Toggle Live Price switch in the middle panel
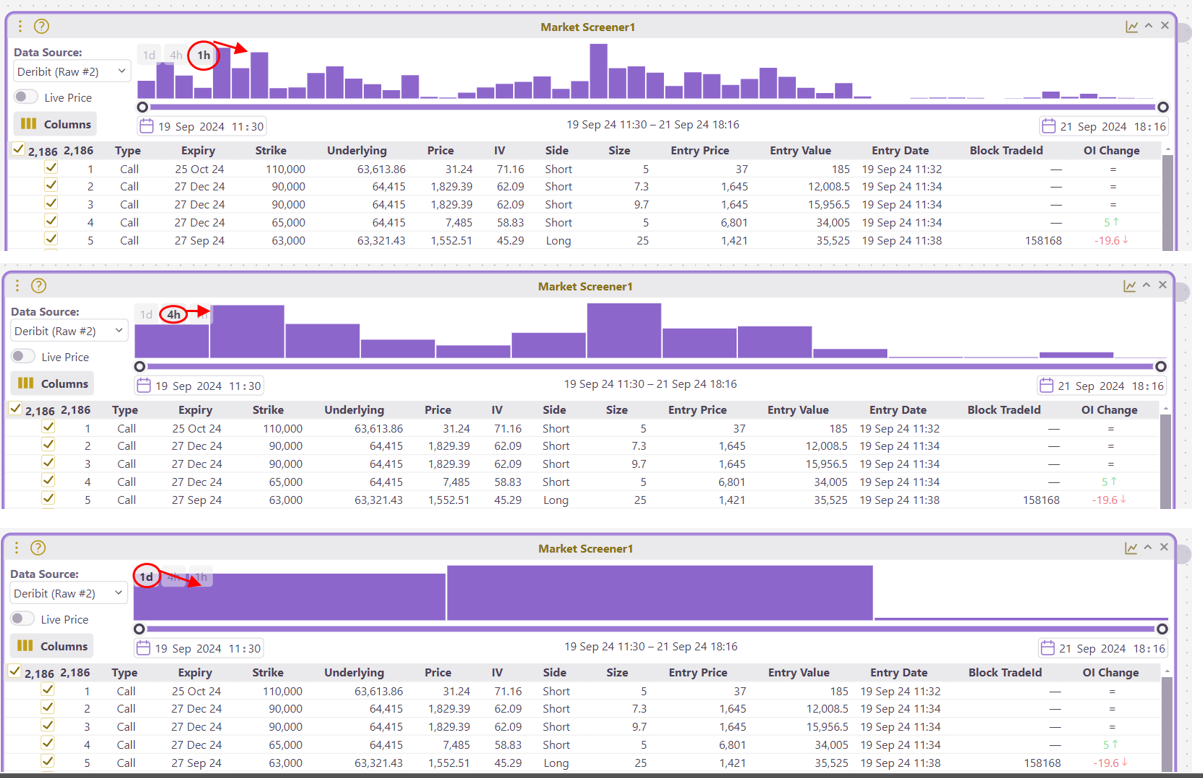 (23, 356)
